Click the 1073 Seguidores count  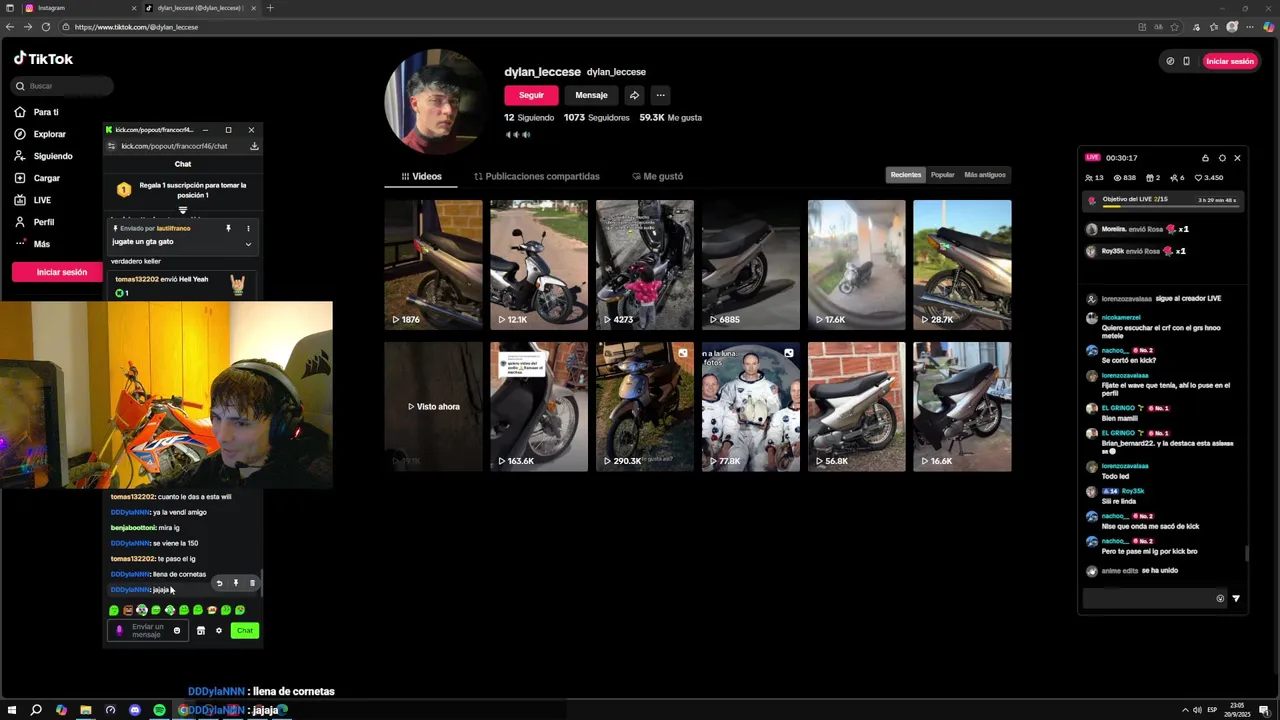pyautogui.click(x=597, y=118)
